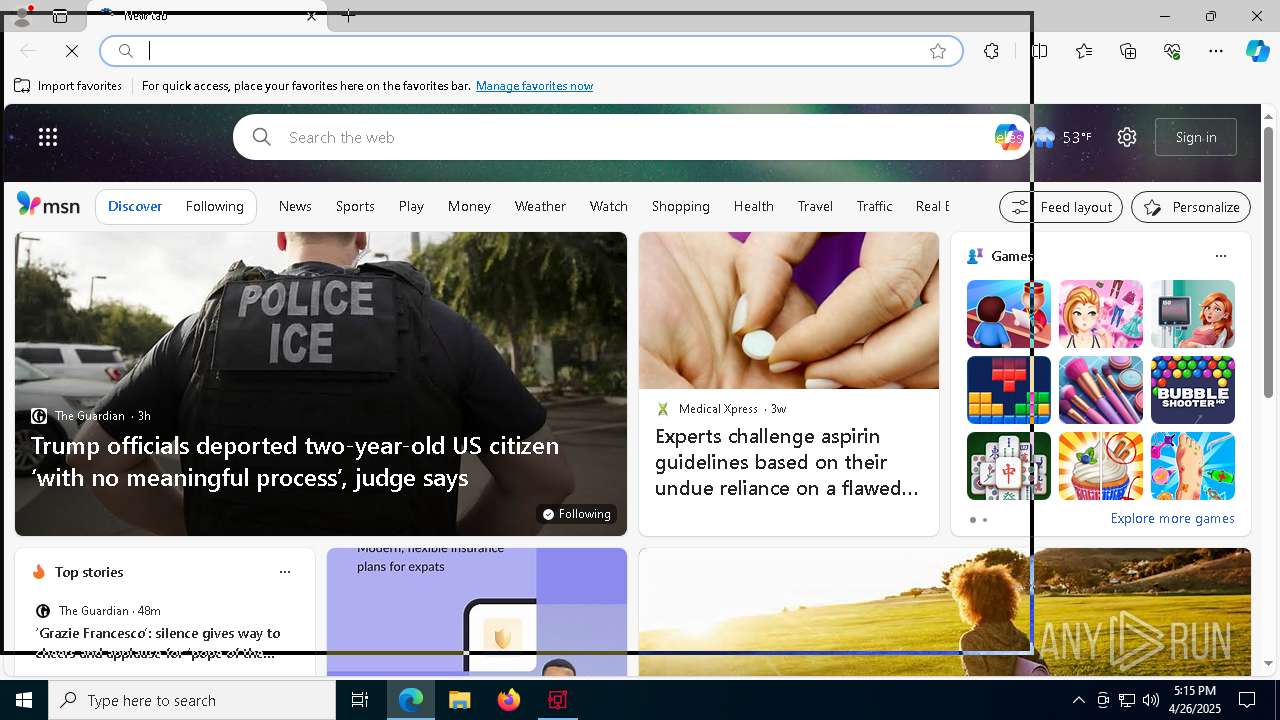The image size is (1280, 720).
Task: Open Collections in the toolbar
Action: coord(1128,51)
